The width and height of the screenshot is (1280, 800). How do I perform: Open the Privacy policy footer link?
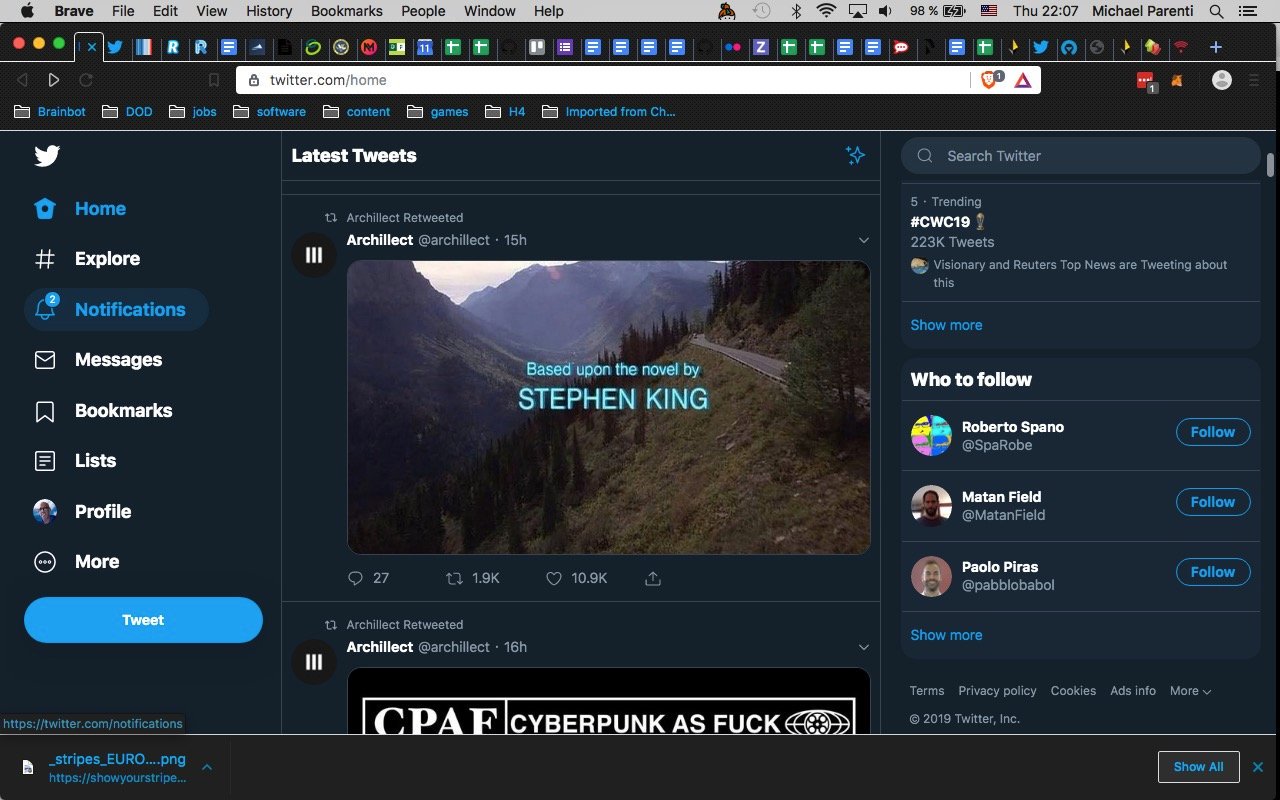tap(997, 691)
